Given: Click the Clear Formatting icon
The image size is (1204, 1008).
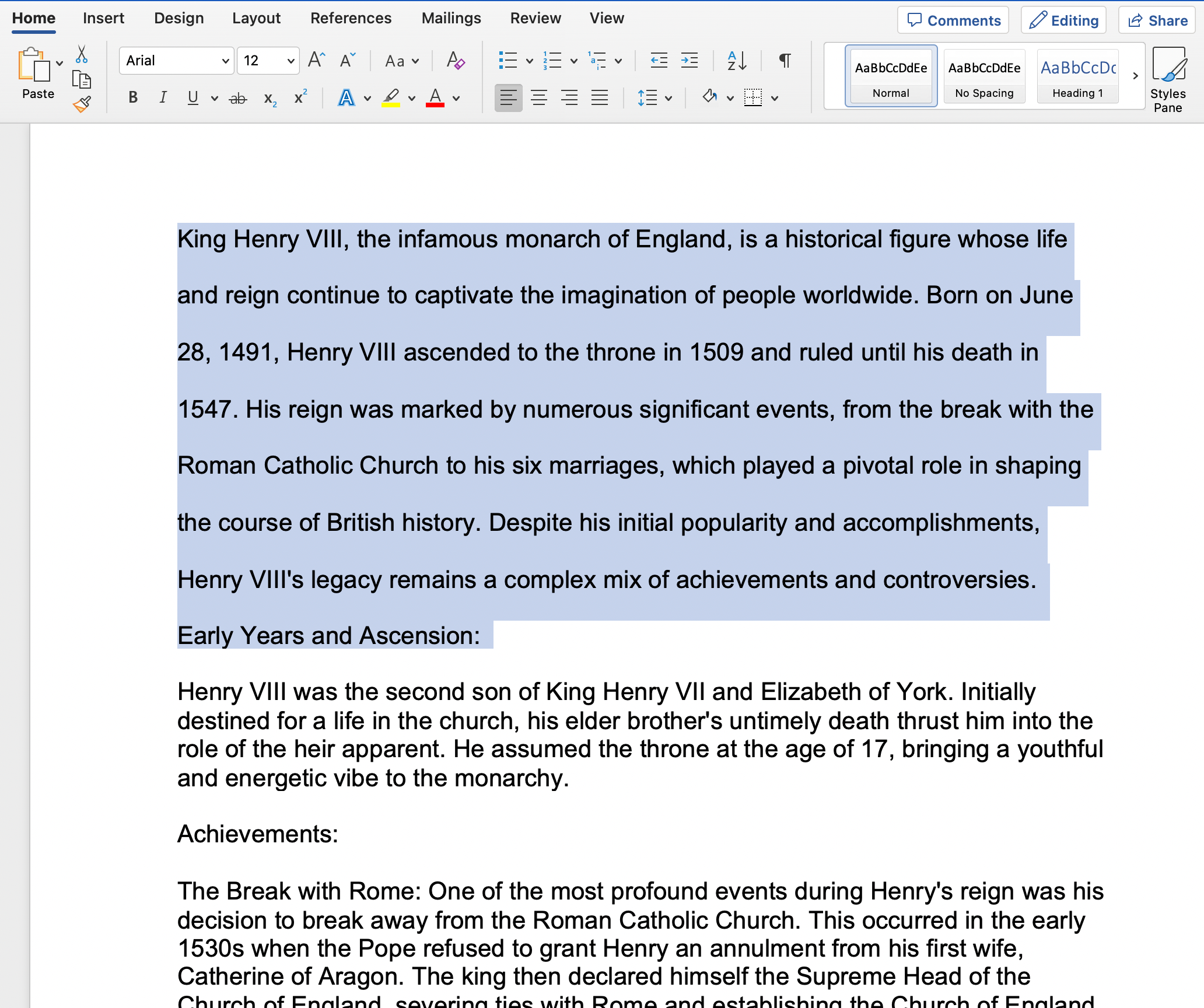Looking at the screenshot, I should [x=455, y=60].
